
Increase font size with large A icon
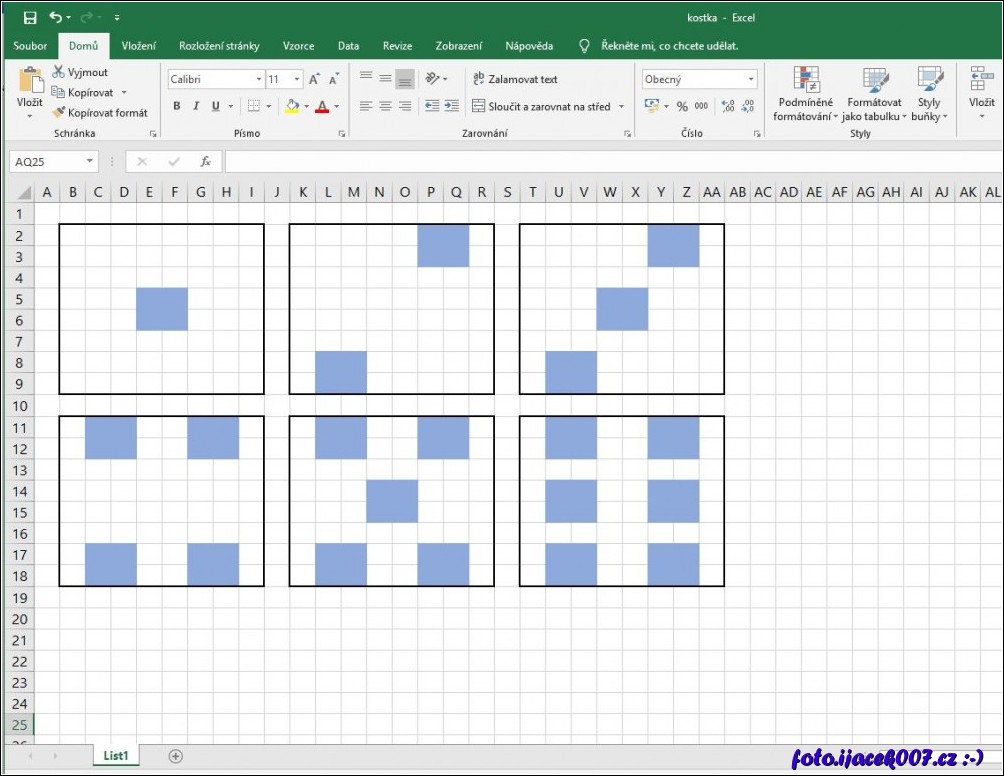314,79
